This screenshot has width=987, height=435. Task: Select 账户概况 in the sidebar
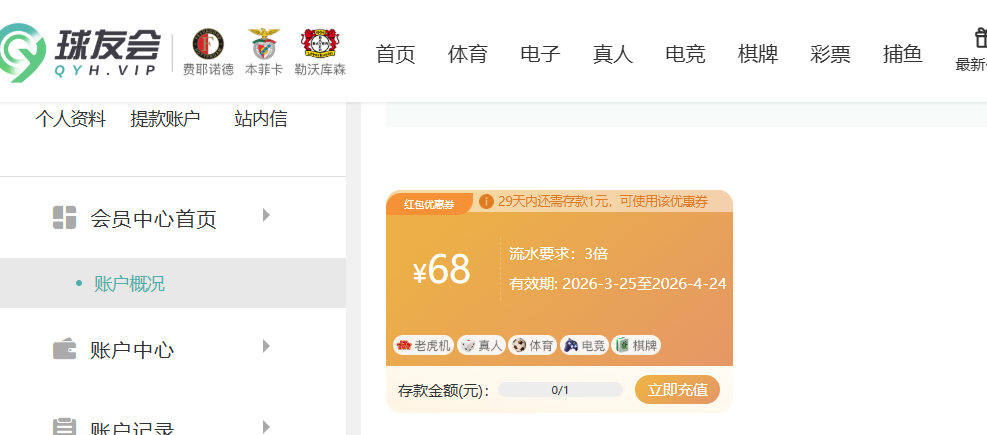[129, 284]
